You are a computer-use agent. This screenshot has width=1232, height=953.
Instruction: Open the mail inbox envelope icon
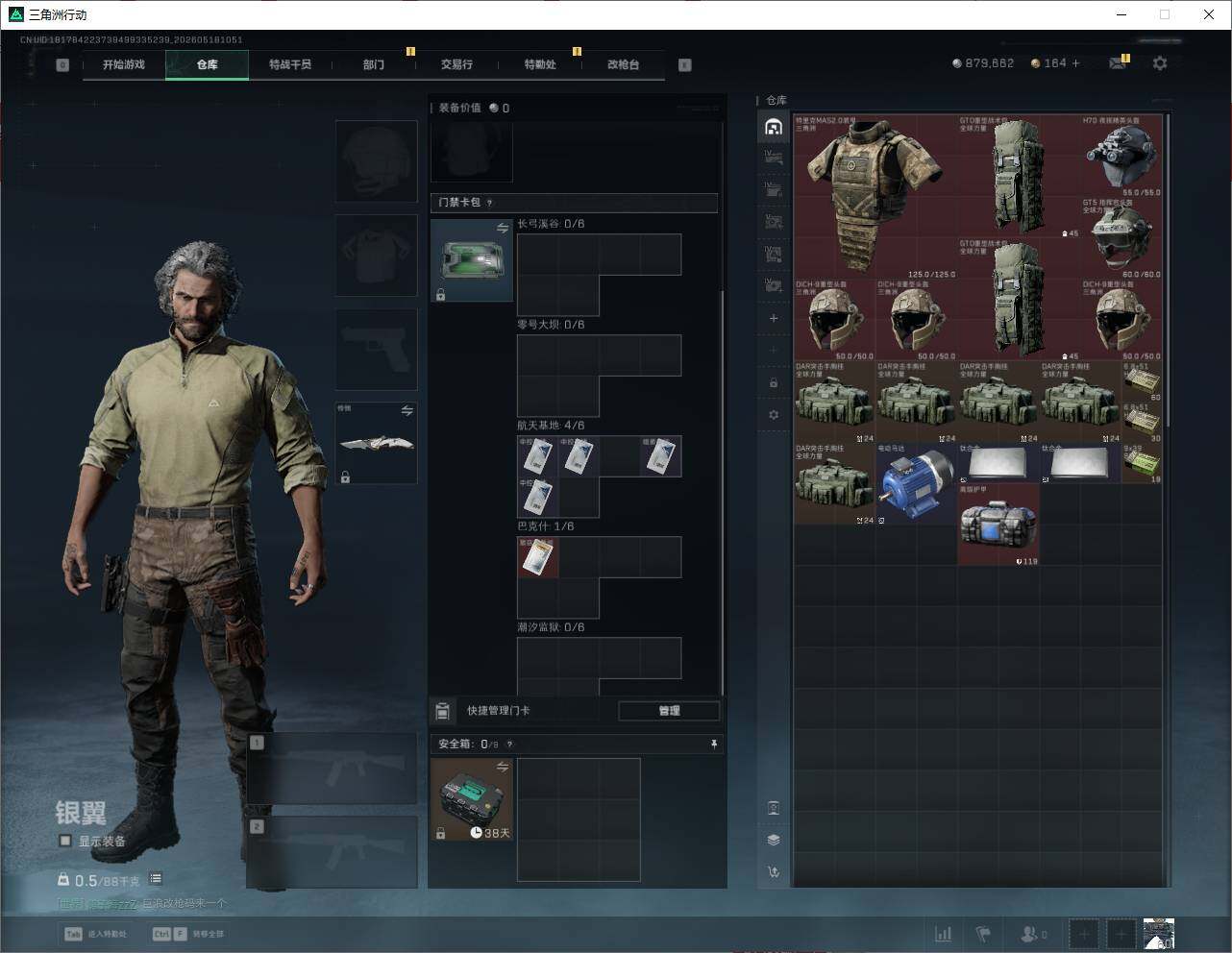[1118, 63]
